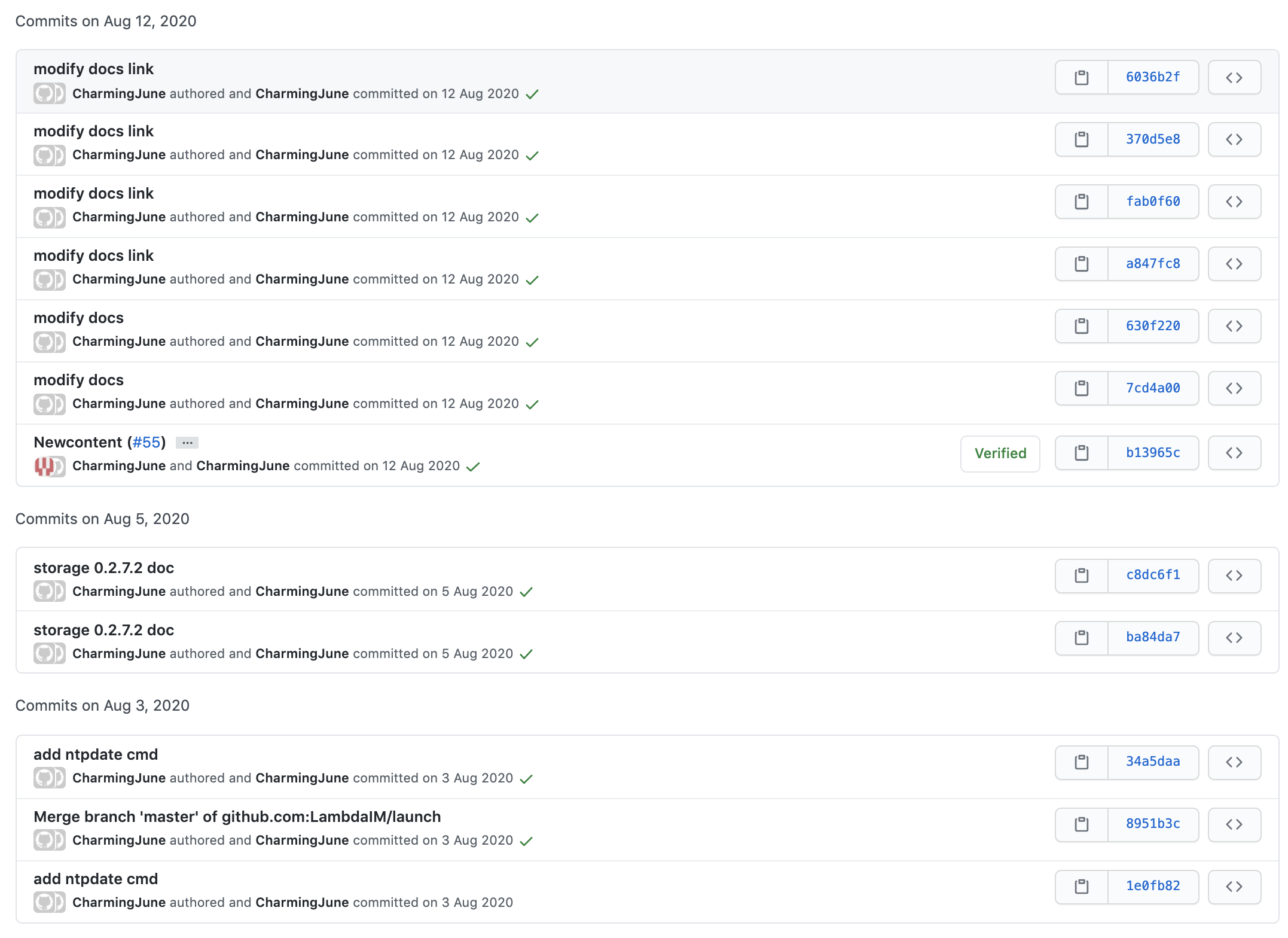Expand the Newcontent commit description ellipsis
The image size is (1288, 938).
point(187,443)
